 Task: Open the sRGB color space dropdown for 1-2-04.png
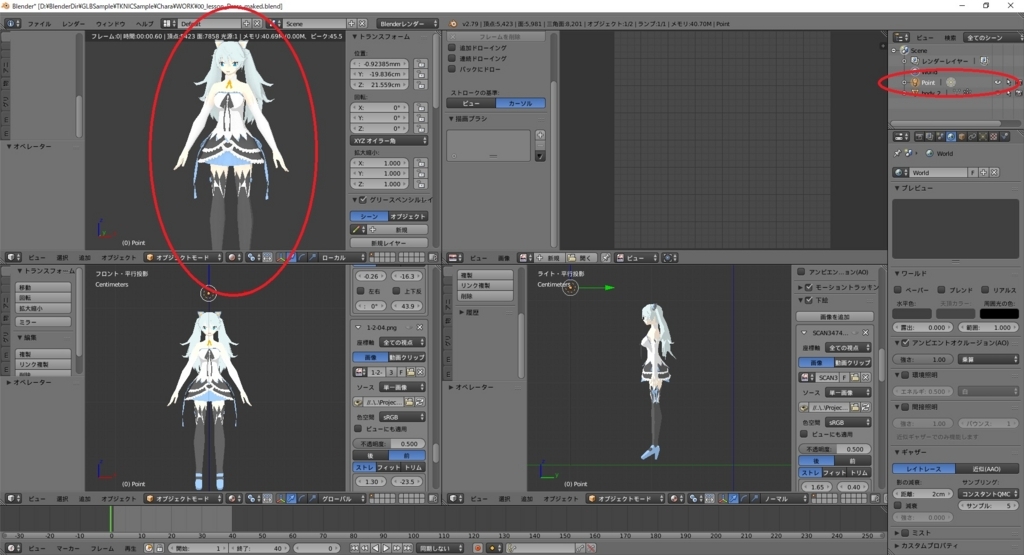[x=402, y=417]
